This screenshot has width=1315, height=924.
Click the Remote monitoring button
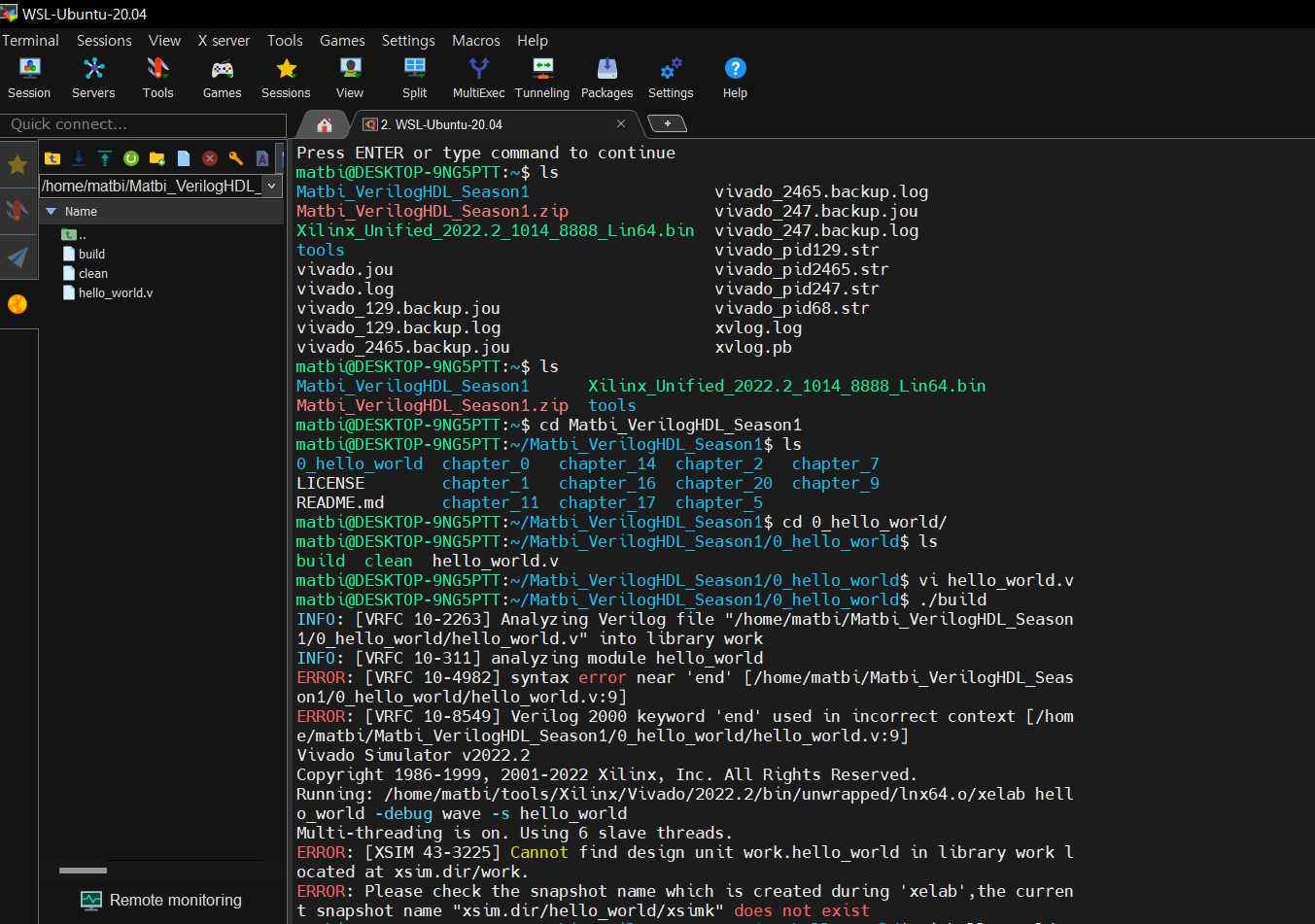click(161, 900)
